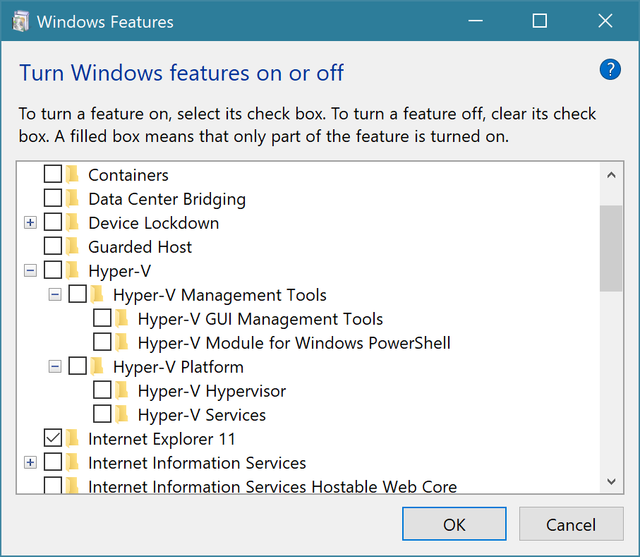Select the Guarded Host label
The height and width of the screenshot is (557, 640).
tap(140, 247)
